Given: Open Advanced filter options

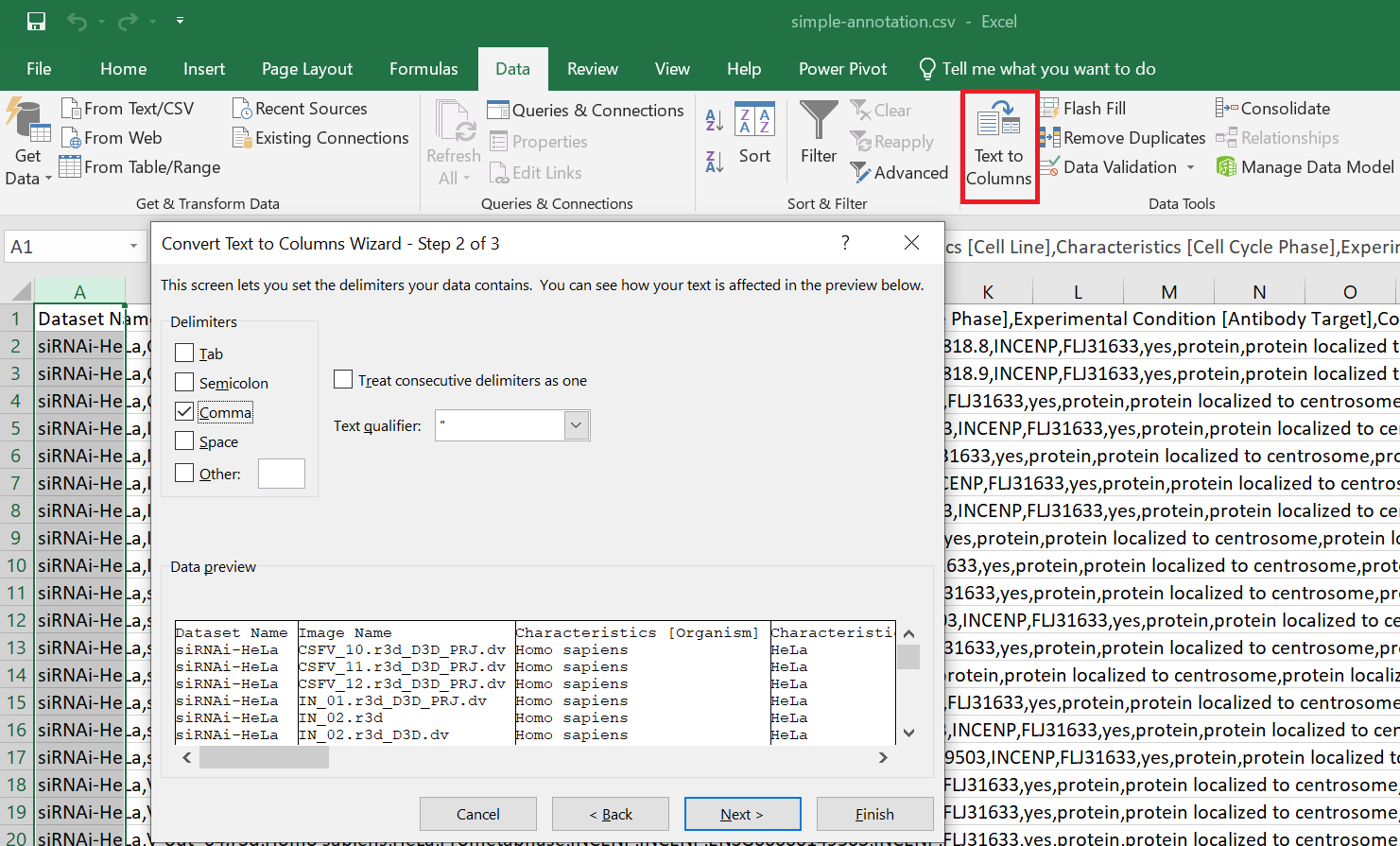Looking at the screenshot, I should (x=899, y=173).
